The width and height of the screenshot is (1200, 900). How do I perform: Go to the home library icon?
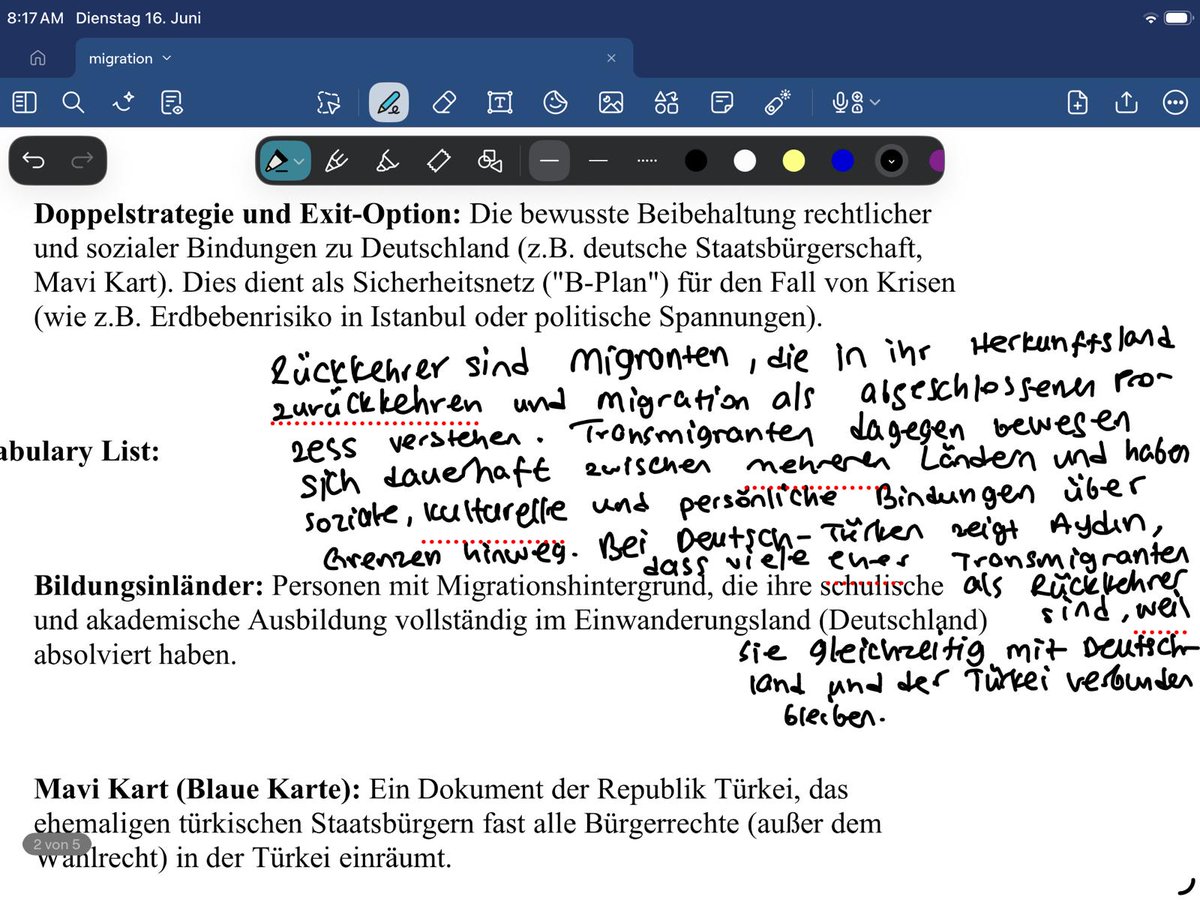(38, 58)
